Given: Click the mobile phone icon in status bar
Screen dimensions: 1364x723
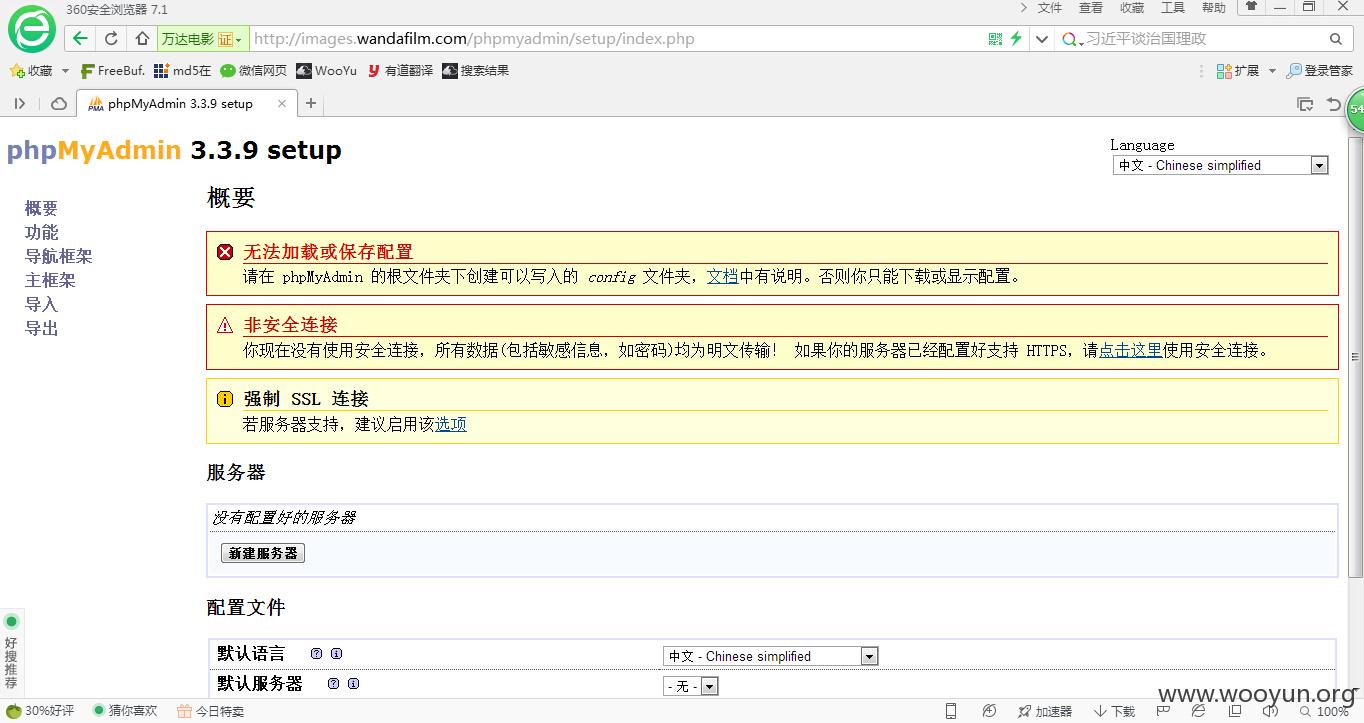Looking at the screenshot, I should click(x=951, y=711).
